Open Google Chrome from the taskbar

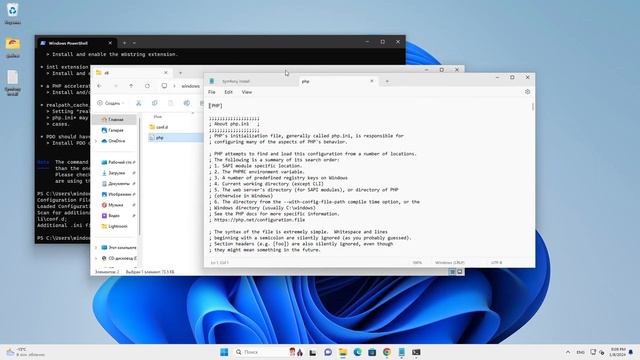tap(387, 352)
